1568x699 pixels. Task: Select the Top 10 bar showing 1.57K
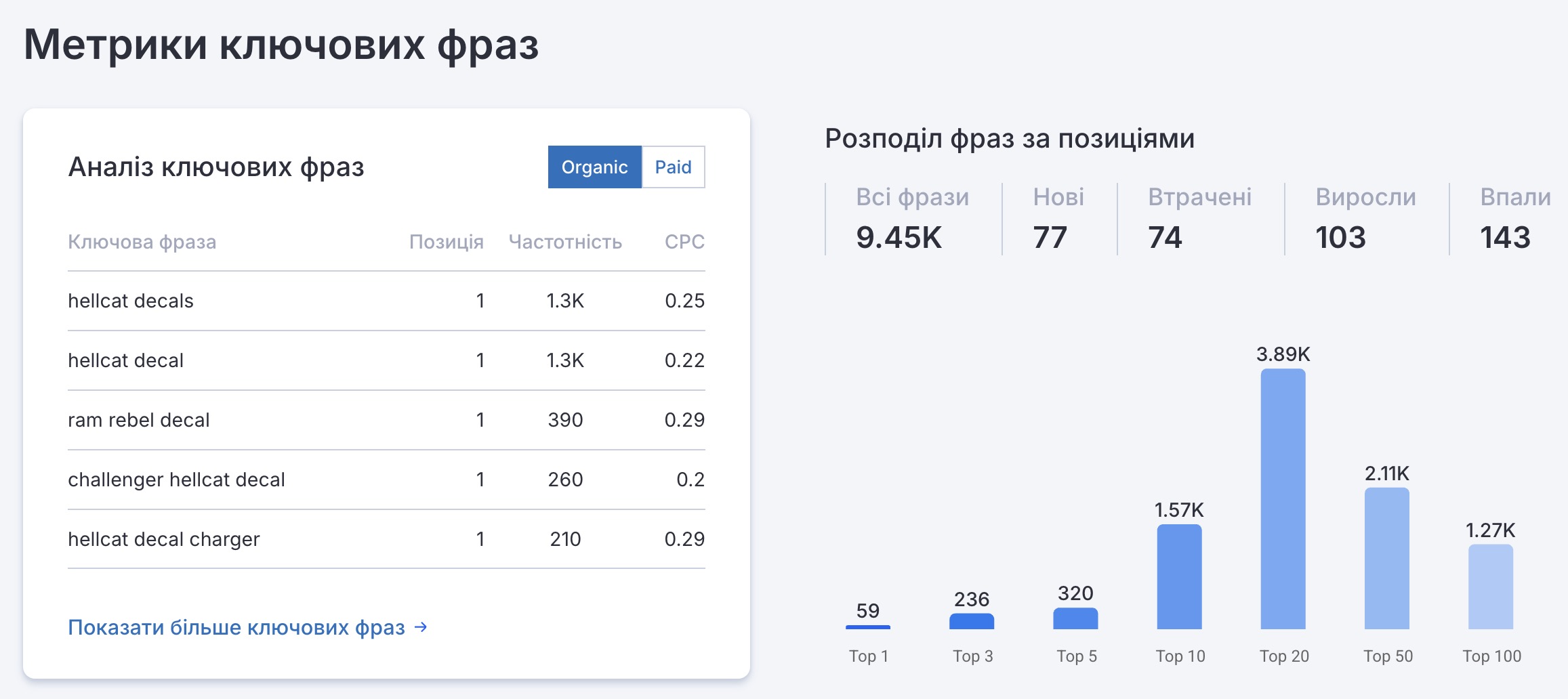(1179, 576)
